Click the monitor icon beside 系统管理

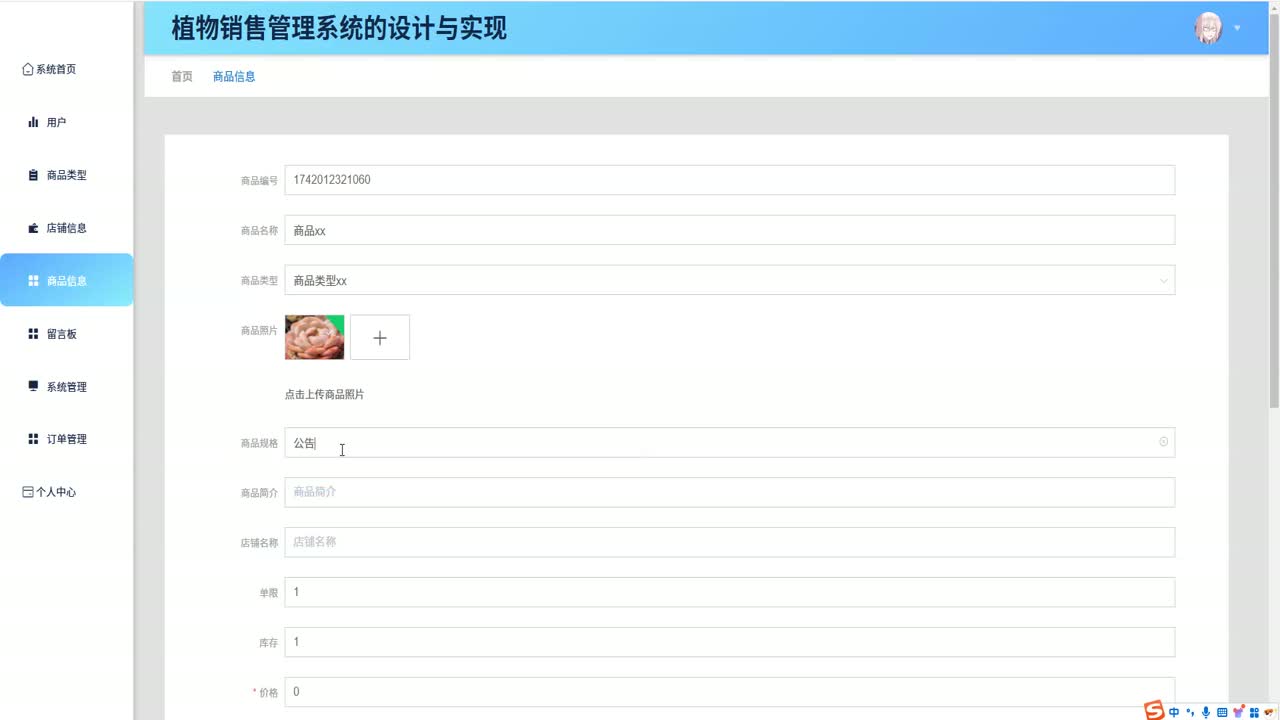click(x=33, y=386)
